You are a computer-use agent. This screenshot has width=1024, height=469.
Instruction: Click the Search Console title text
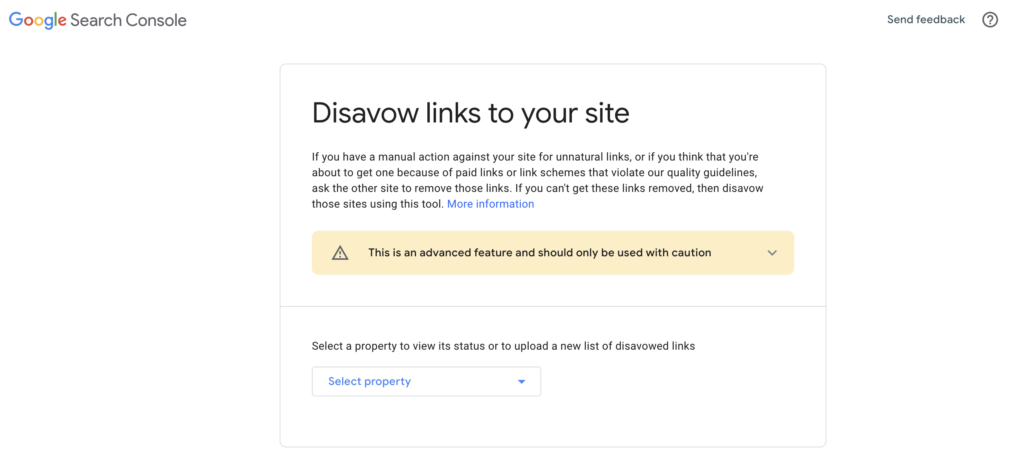tap(128, 20)
